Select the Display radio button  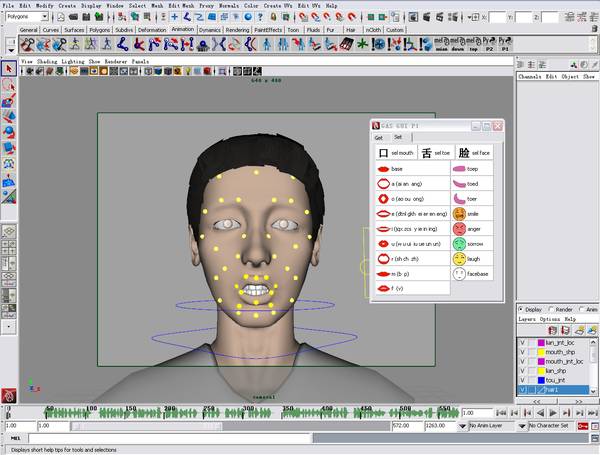coord(522,309)
